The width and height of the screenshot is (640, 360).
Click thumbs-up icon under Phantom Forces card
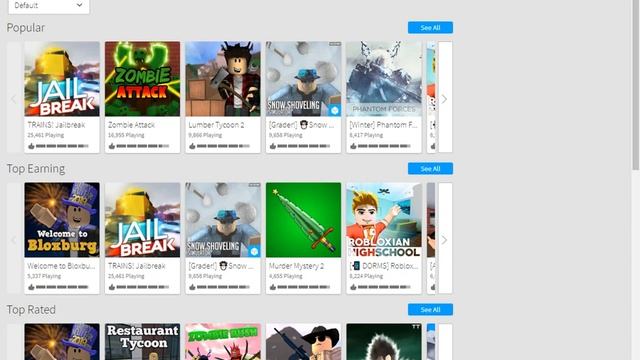353,146
